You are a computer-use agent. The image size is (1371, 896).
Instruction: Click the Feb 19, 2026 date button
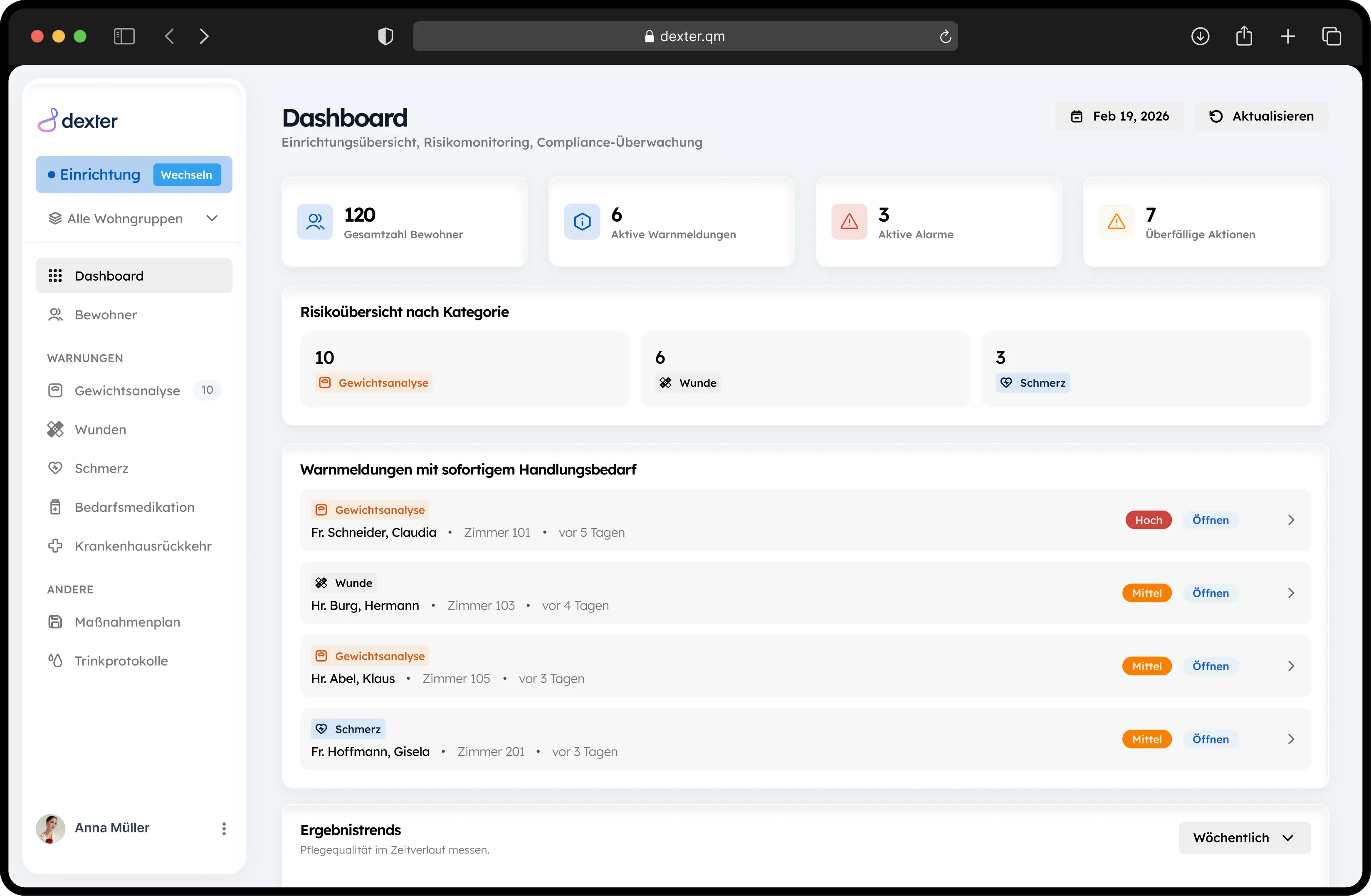[x=1119, y=116]
